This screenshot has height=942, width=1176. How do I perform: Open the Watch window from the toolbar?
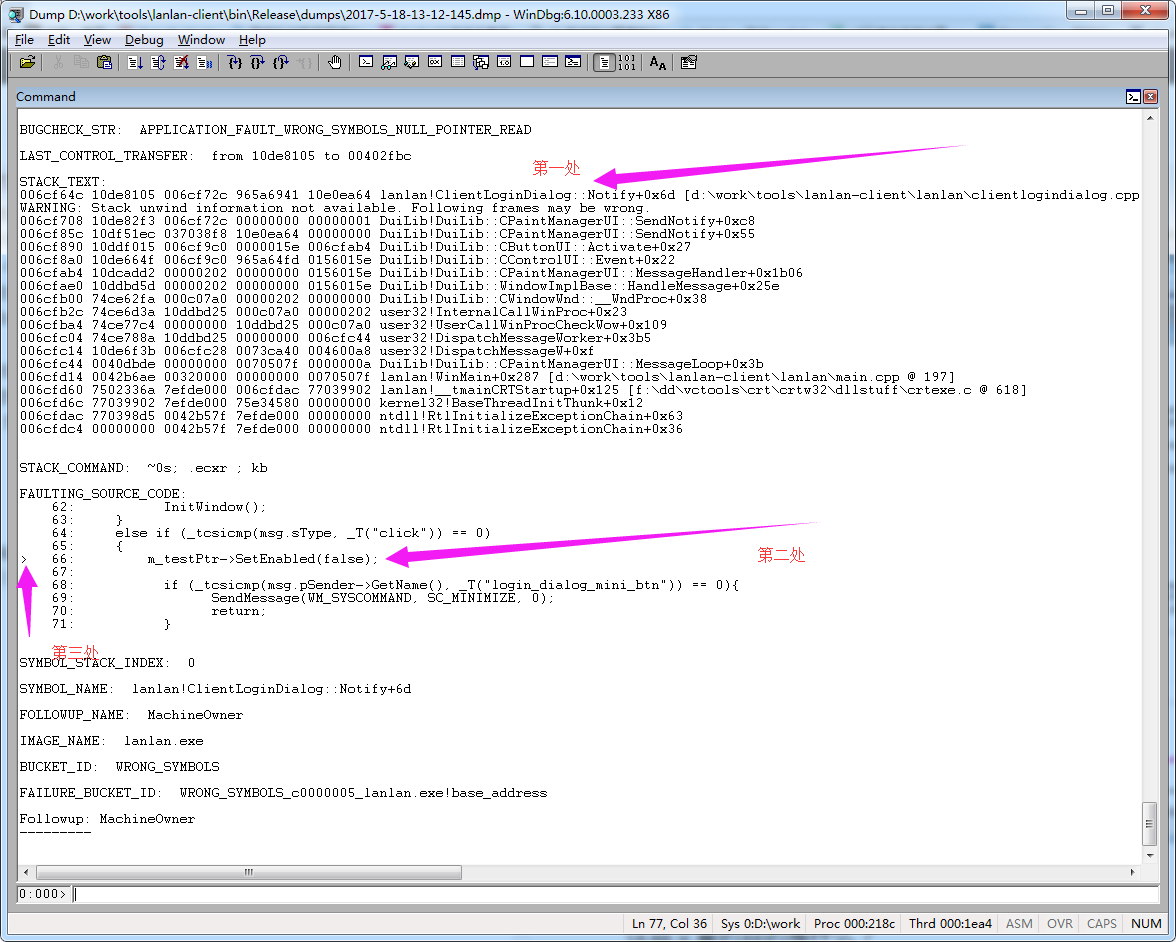coord(389,62)
